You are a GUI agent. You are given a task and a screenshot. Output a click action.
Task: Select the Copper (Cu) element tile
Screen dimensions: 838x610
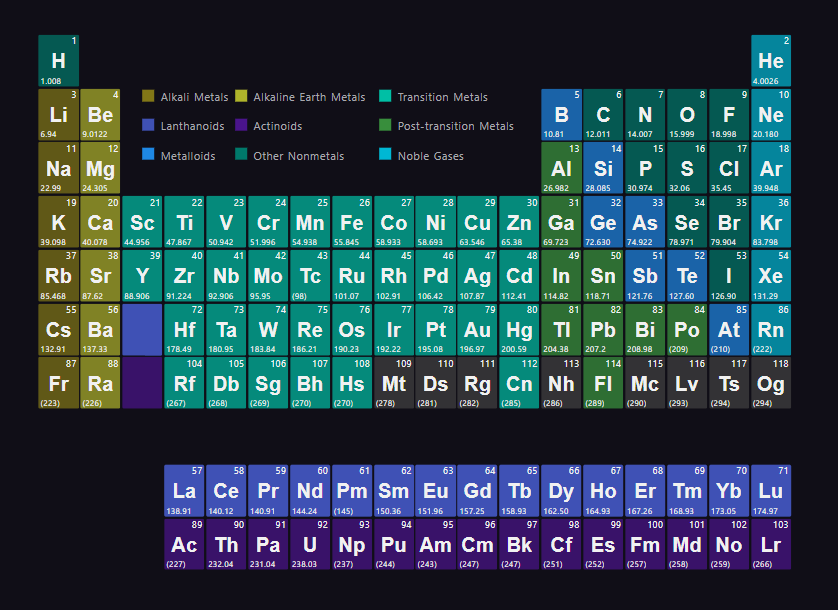point(477,222)
